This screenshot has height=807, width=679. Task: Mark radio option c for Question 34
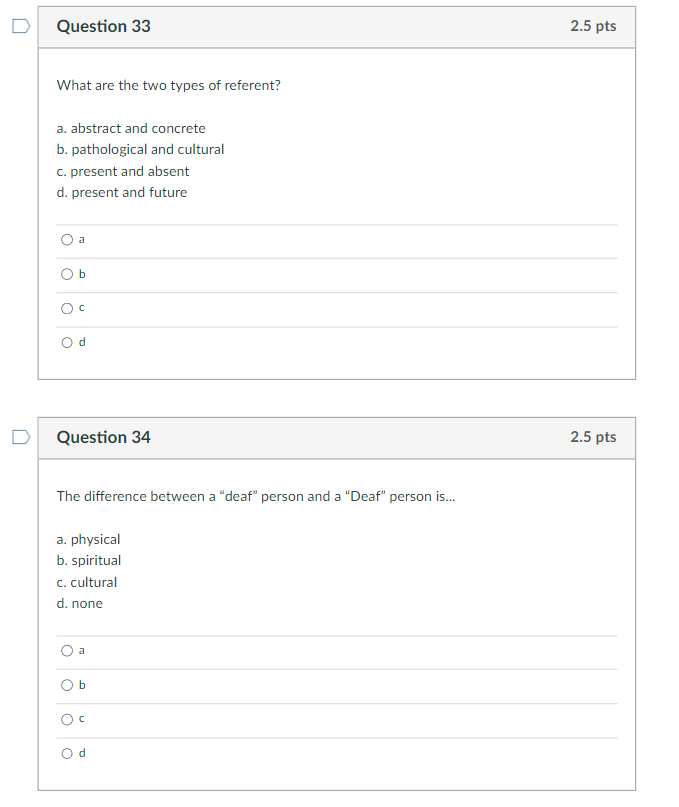click(67, 719)
